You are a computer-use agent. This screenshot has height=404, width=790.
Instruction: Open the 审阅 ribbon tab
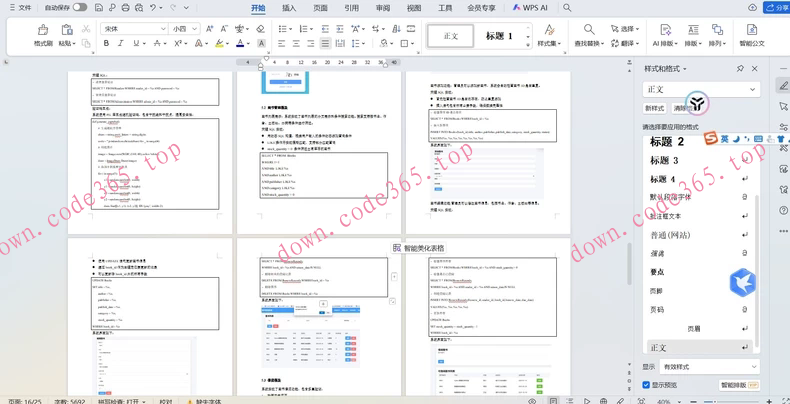383,8
